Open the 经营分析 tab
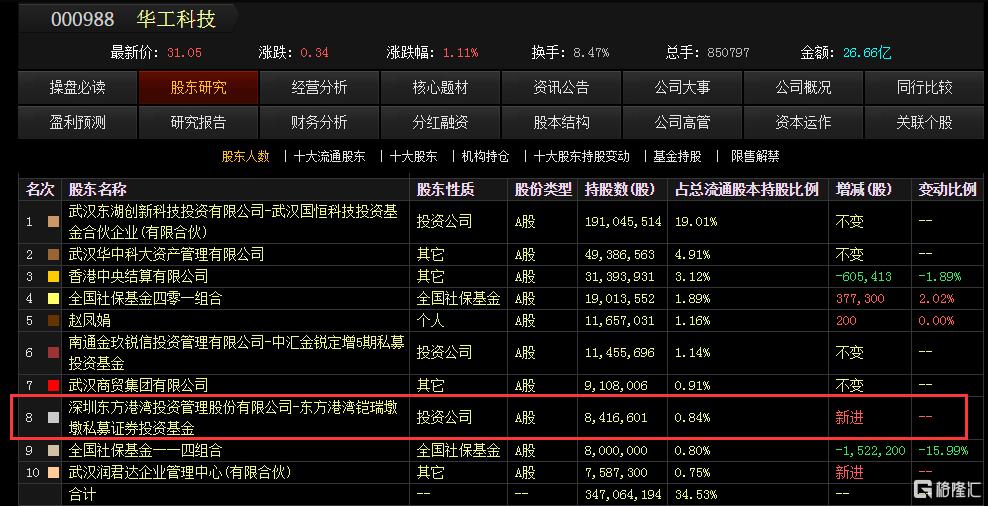988x506 pixels. click(319, 87)
